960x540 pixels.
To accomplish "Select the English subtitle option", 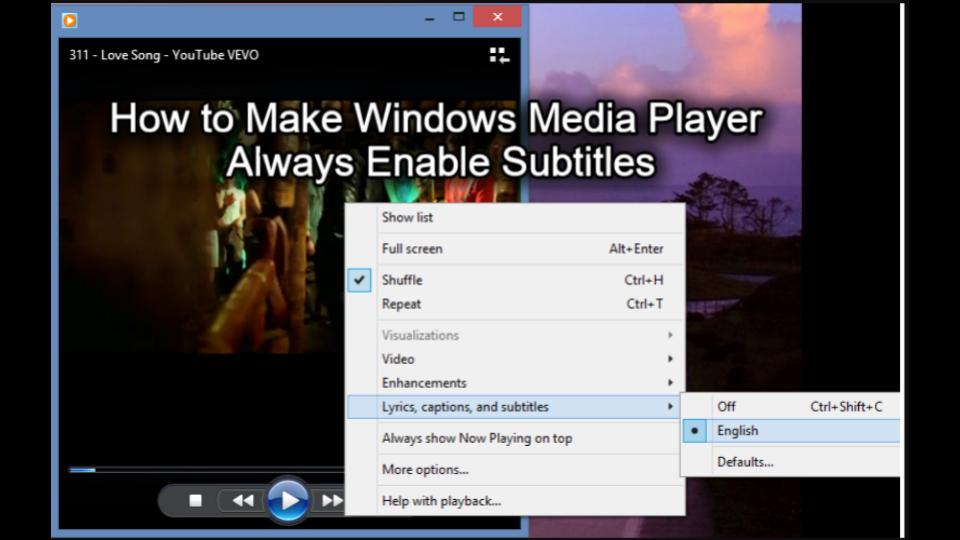I will point(737,431).
